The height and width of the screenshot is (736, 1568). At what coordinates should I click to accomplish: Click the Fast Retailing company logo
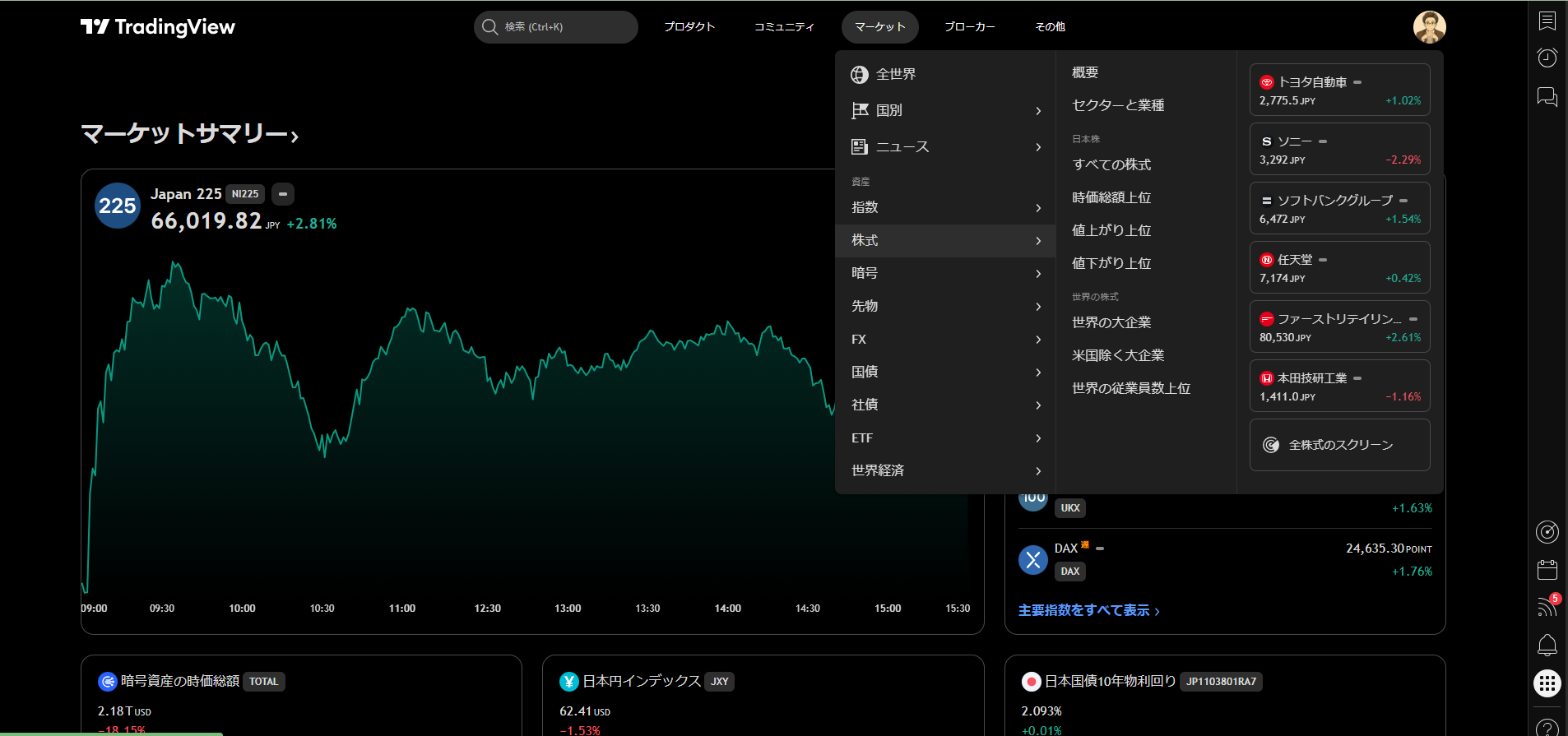coord(1267,319)
